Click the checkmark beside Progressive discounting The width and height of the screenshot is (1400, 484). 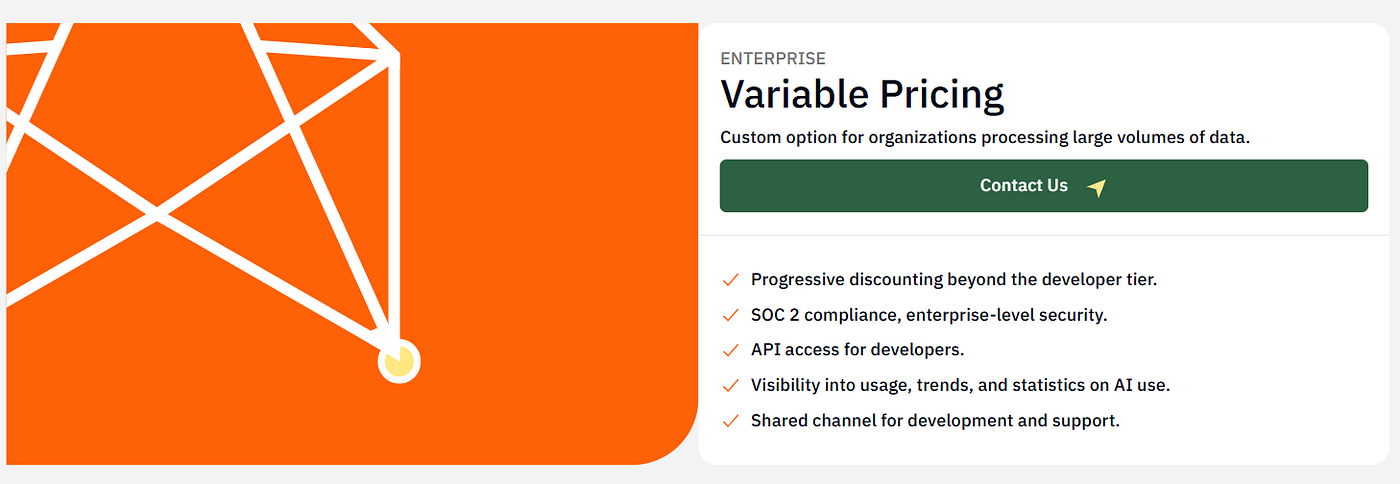tap(730, 280)
